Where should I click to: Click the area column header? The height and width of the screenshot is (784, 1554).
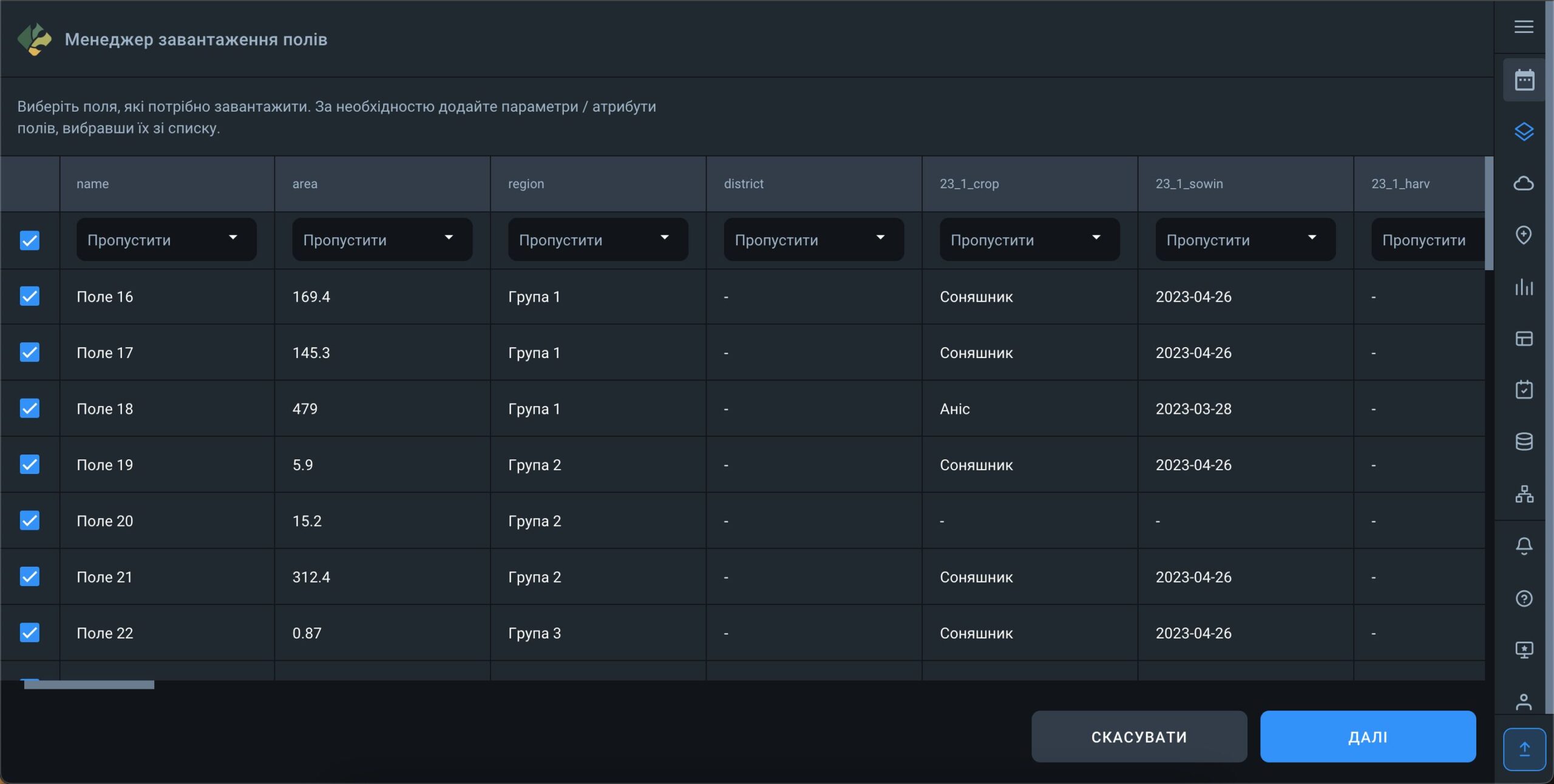tap(305, 184)
